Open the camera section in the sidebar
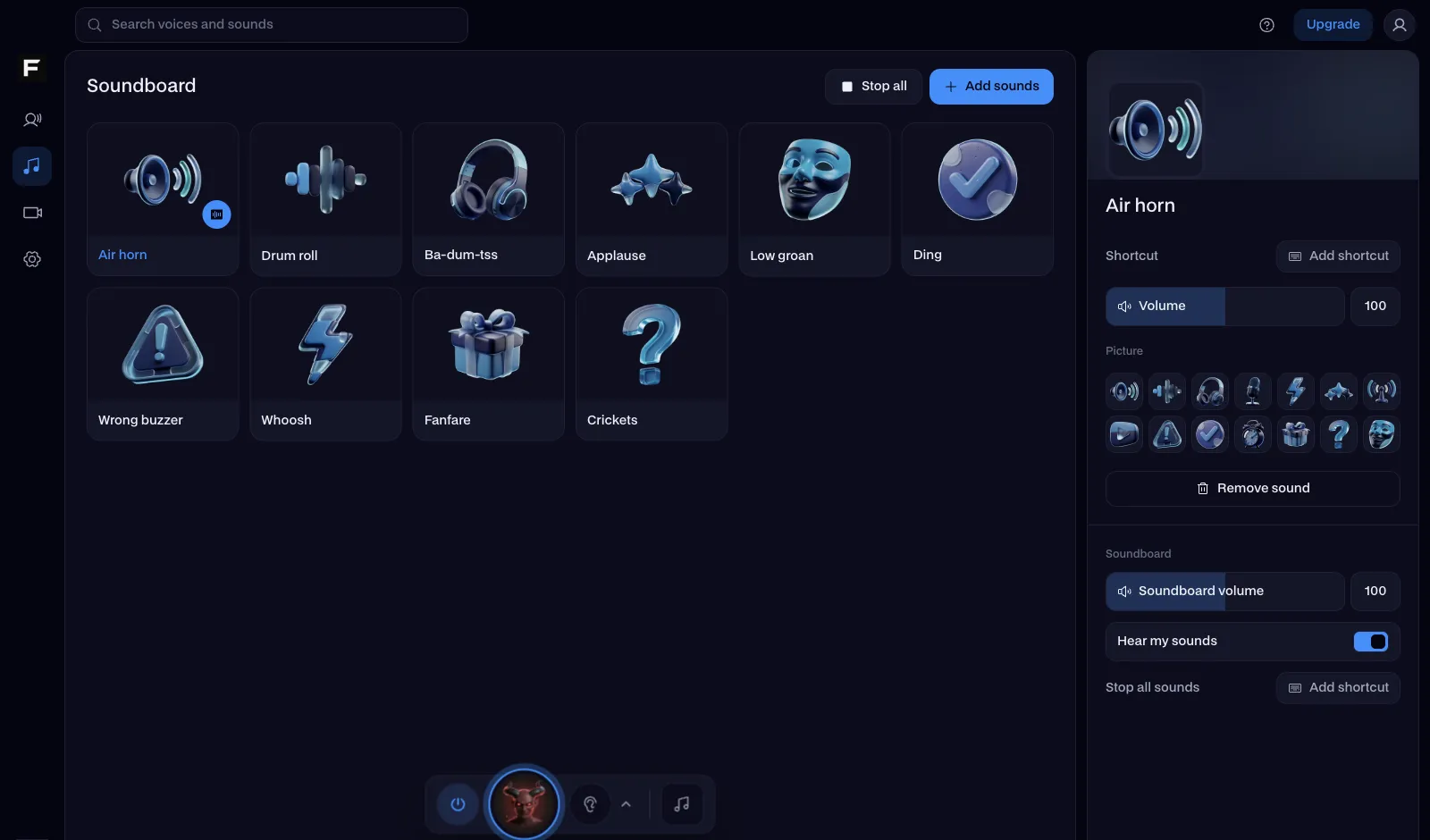This screenshot has width=1430, height=840. 32,213
